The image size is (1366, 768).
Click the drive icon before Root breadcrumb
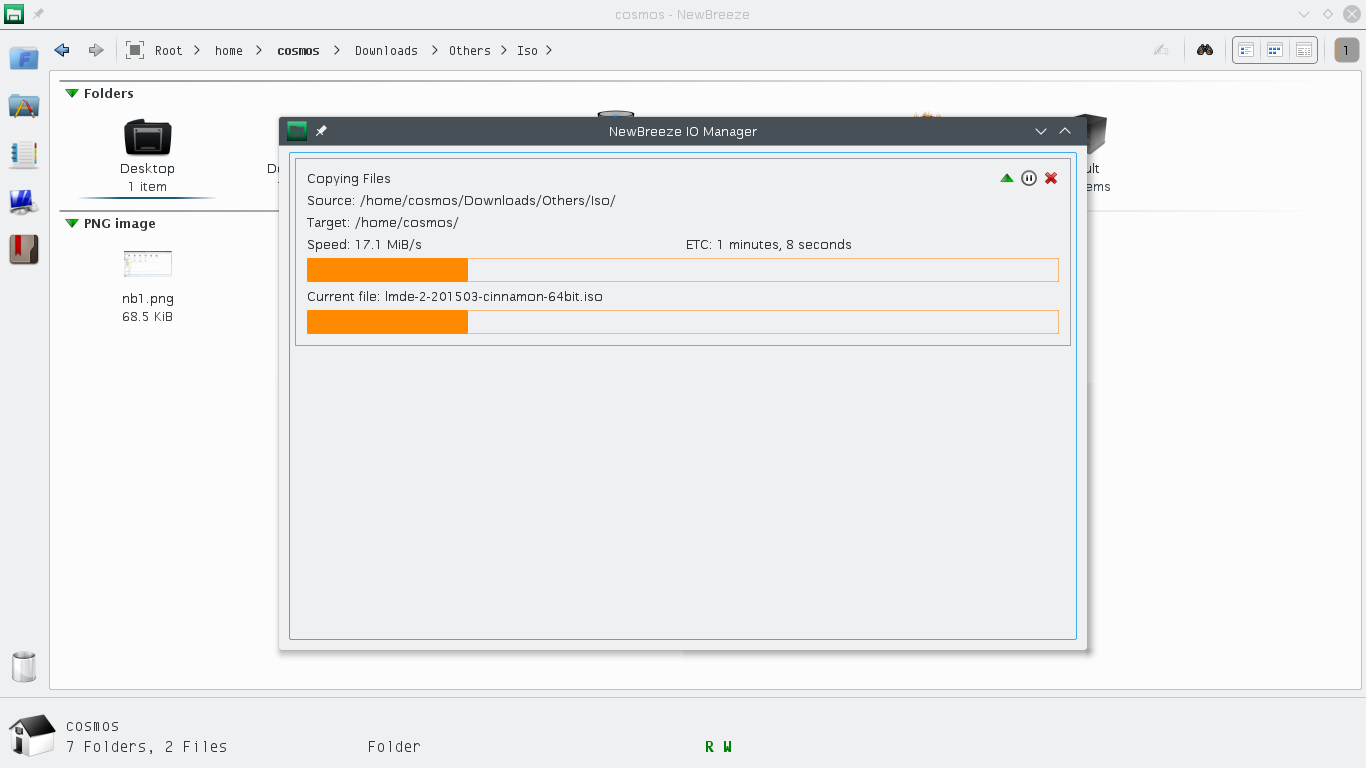tap(135, 50)
